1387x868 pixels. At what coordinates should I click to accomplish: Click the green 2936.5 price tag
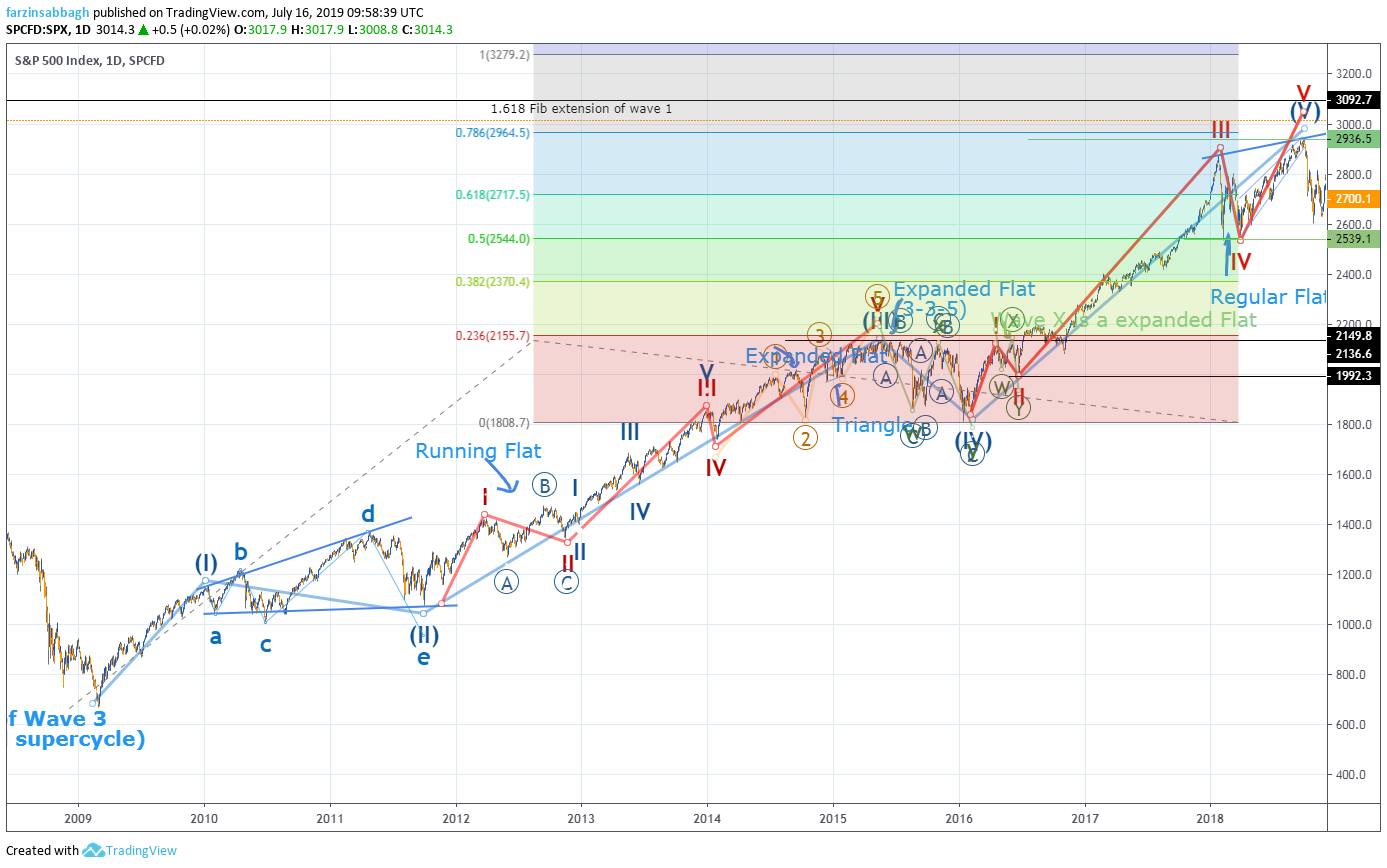coord(1356,139)
